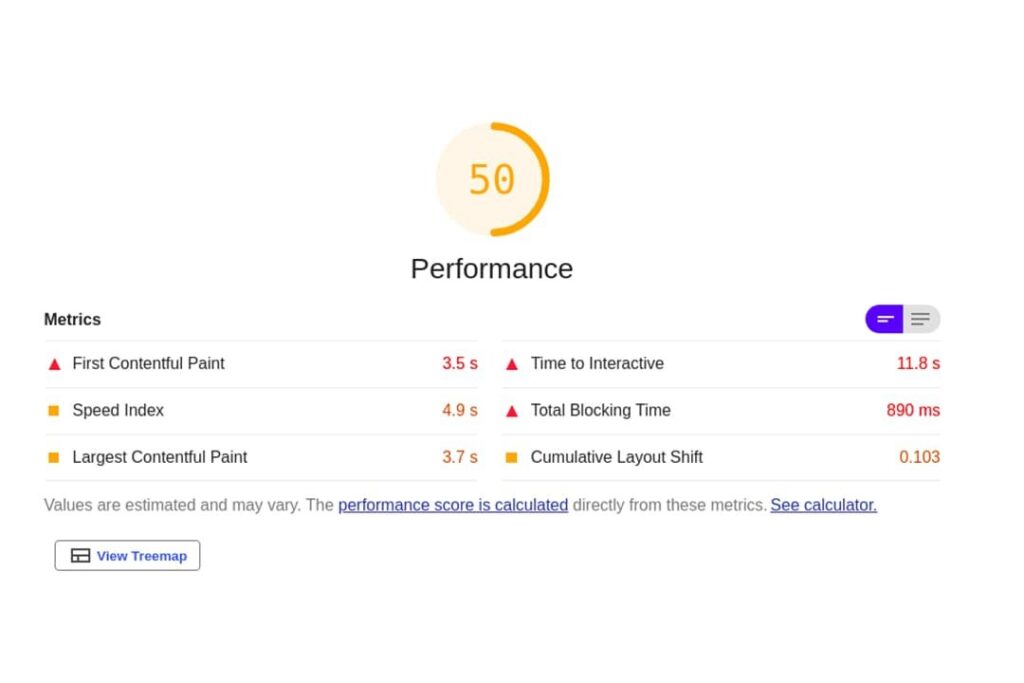Open the See calculator link
This screenshot has width=1024, height=683.
click(x=823, y=505)
